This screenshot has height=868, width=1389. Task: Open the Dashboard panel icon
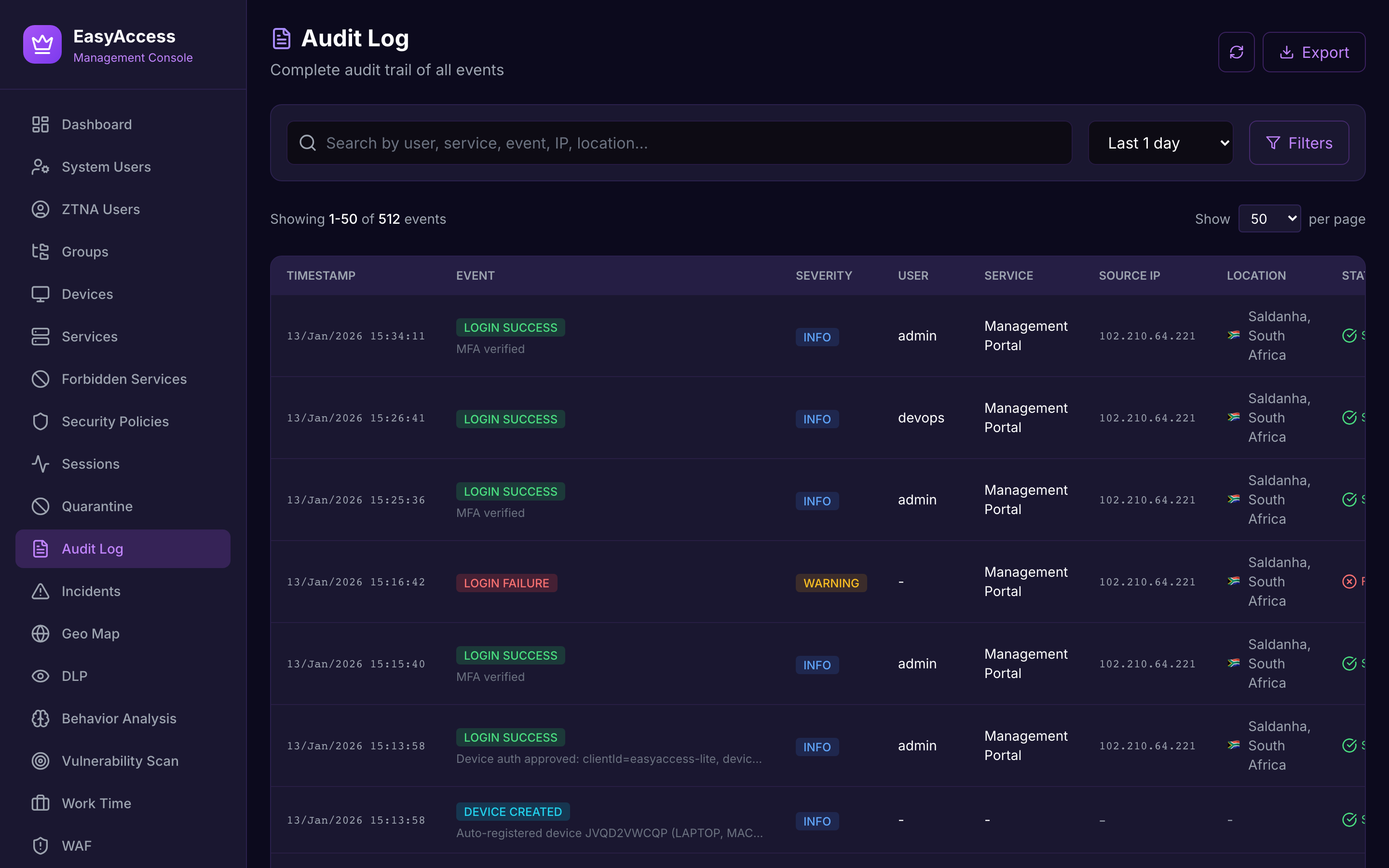[40, 124]
